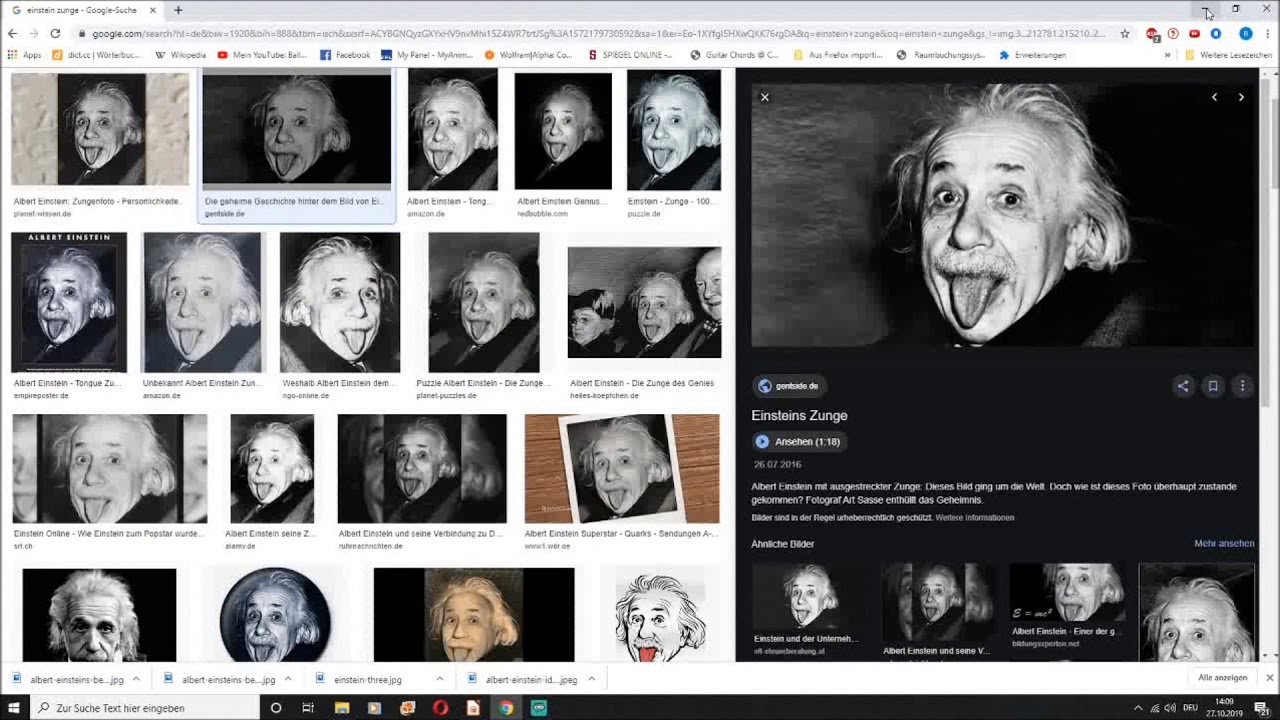Open options for albert-einstein-id...jpeg download
The image size is (1280, 720).
tap(591, 679)
